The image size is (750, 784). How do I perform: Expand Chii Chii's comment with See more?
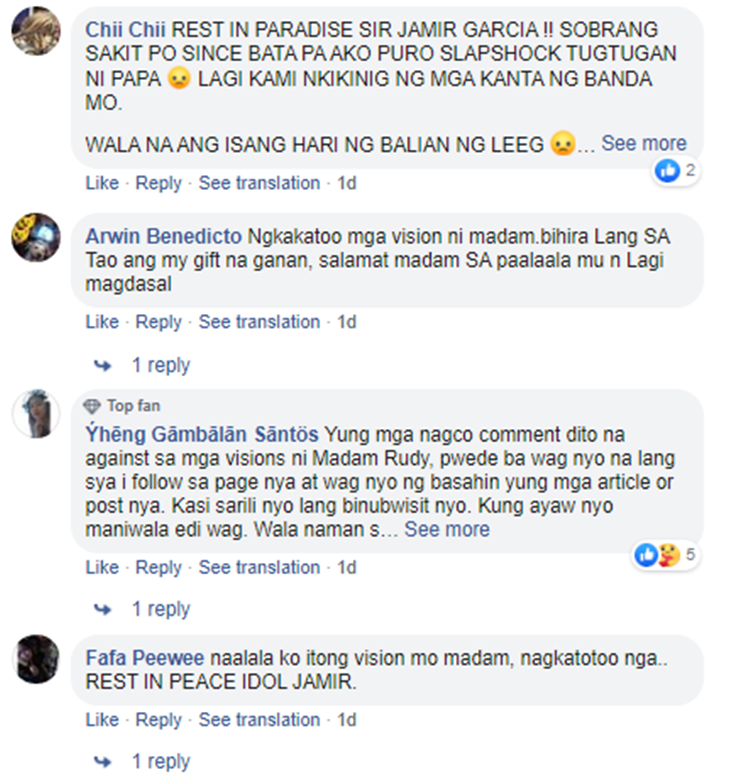tap(644, 144)
